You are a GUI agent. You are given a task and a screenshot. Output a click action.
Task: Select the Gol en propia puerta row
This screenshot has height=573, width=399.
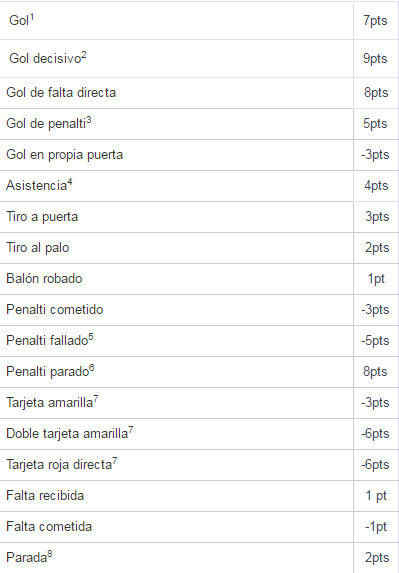pyautogui.click(x=199, y=155)
